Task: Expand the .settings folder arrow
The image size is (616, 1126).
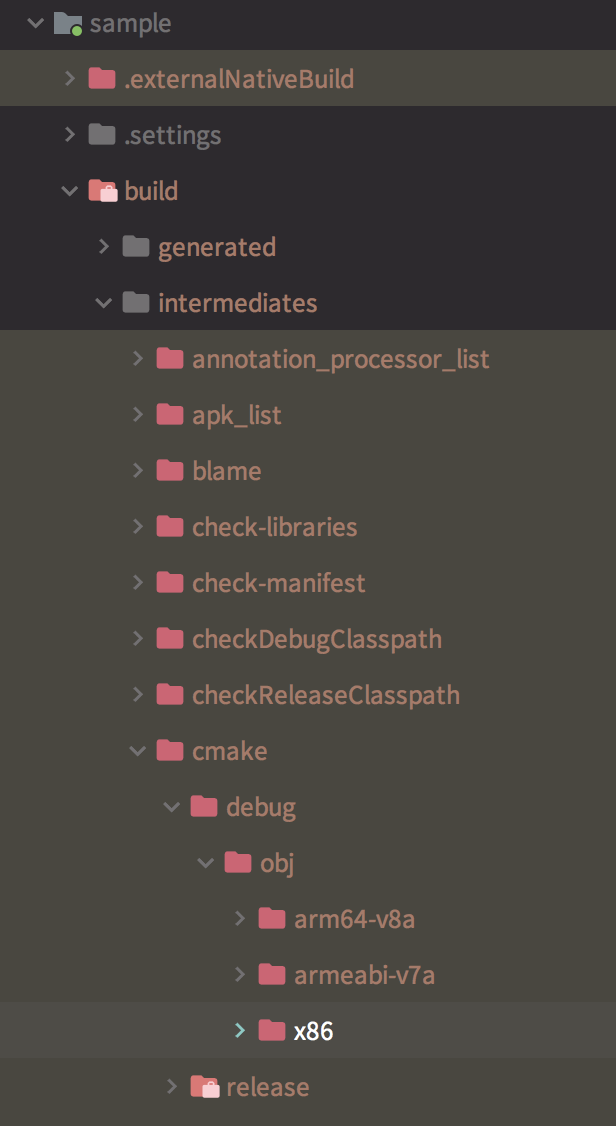Action: pyautogui.click(x=70, y=134)
